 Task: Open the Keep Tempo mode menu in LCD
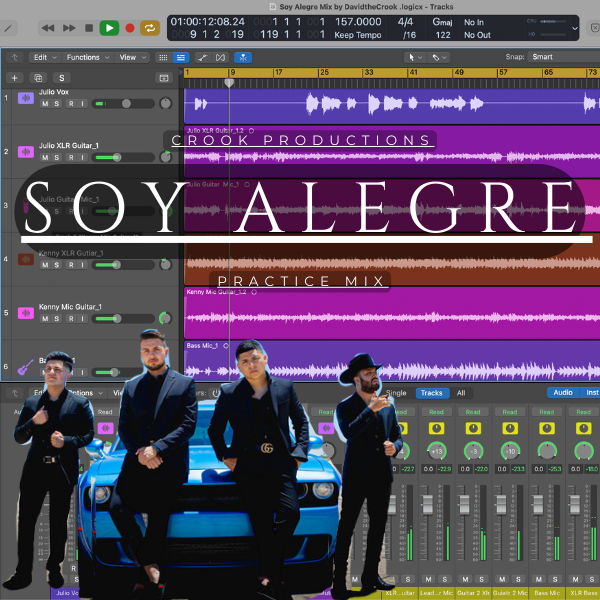tap(358, 35)
